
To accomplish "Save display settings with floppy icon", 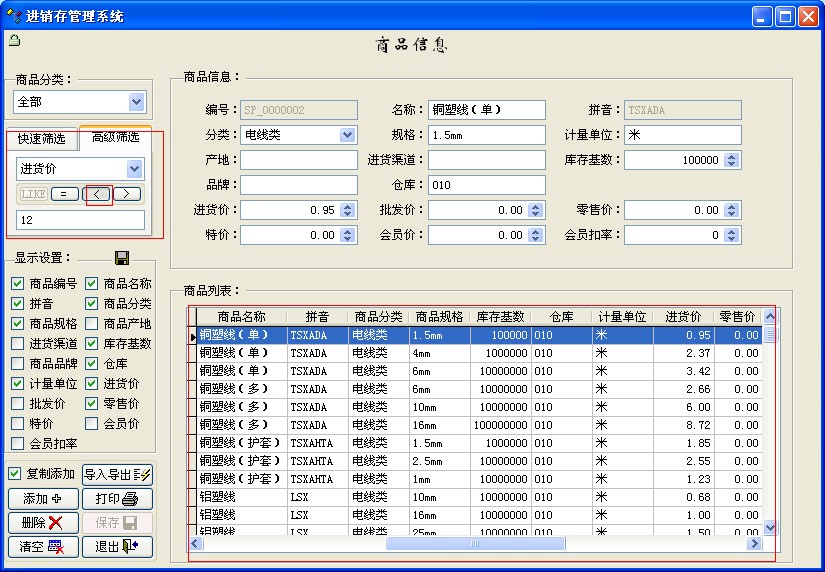I will pos(122,258).
